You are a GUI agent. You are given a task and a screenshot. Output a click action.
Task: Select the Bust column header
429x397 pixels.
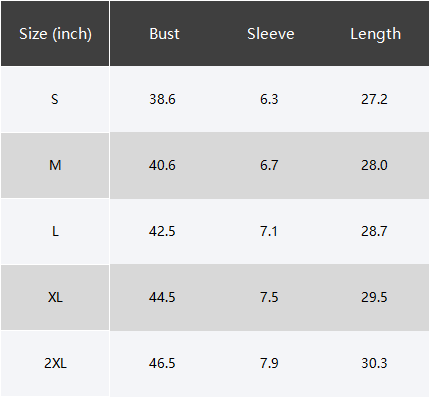coord(164,34)
